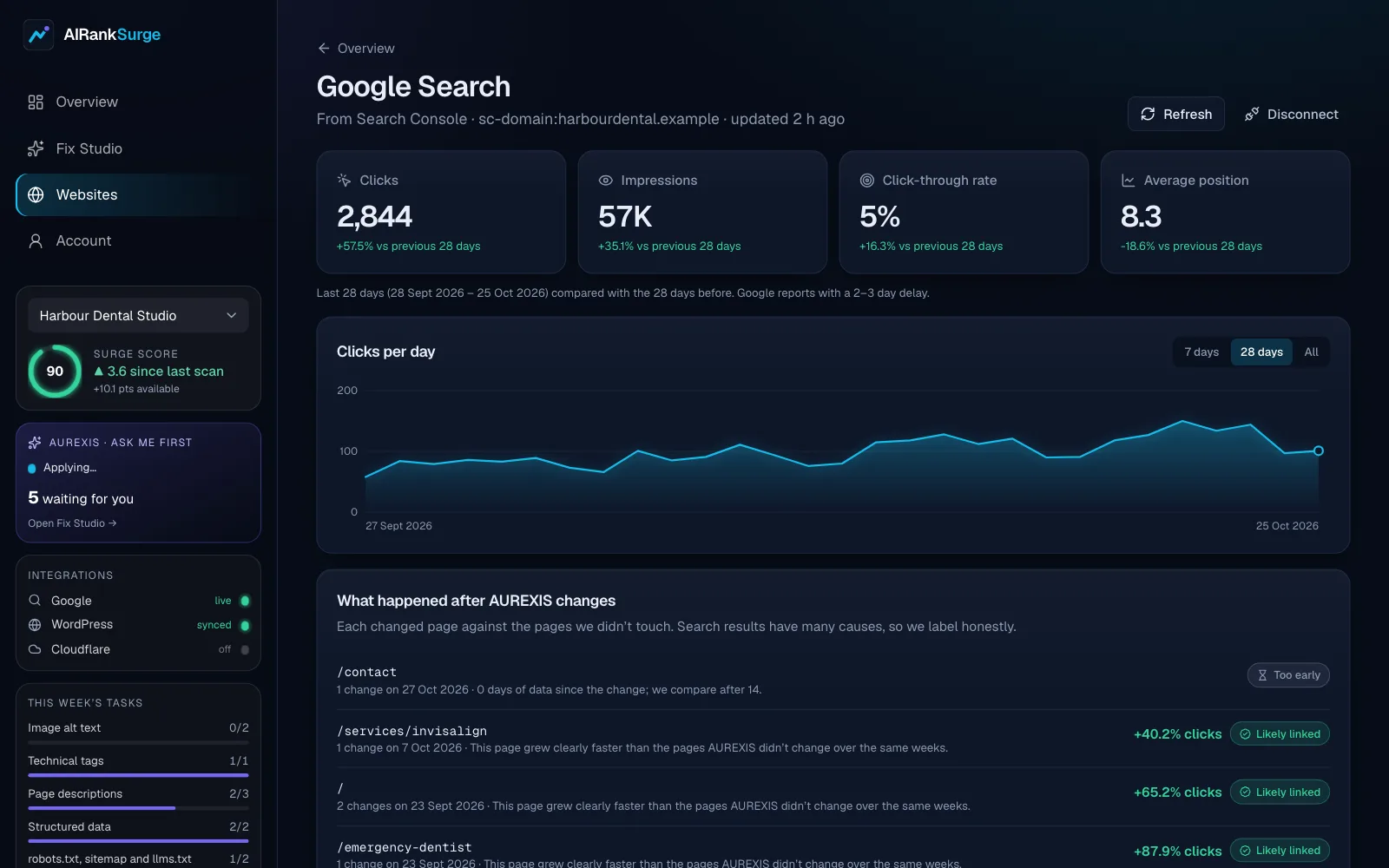Image resolution: width=1389 pixels, height=868 pixels.
Task: Click the Google integration search icon
Action: [x=35, y=601]
